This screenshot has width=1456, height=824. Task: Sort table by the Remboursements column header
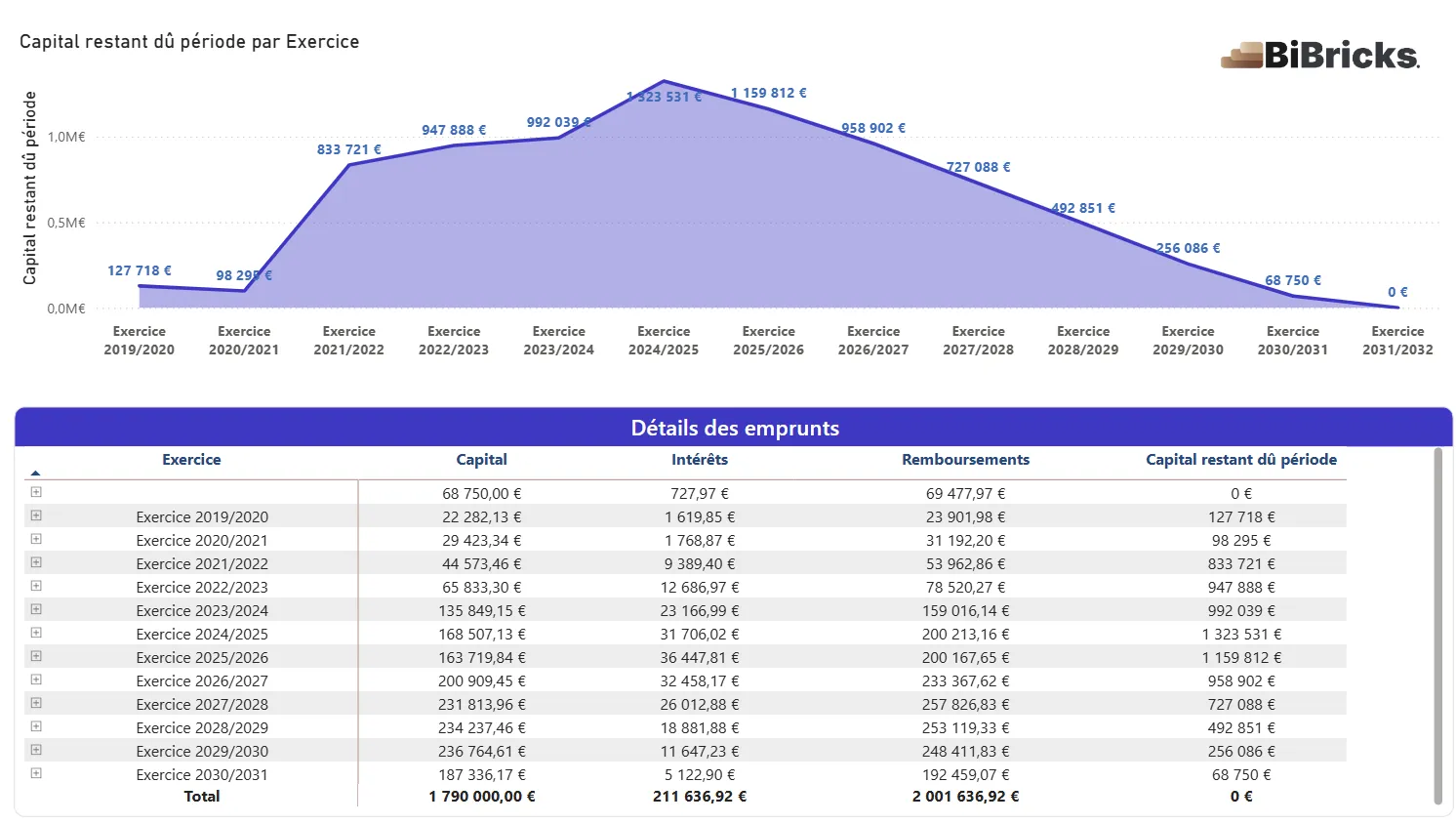(966, 460)
